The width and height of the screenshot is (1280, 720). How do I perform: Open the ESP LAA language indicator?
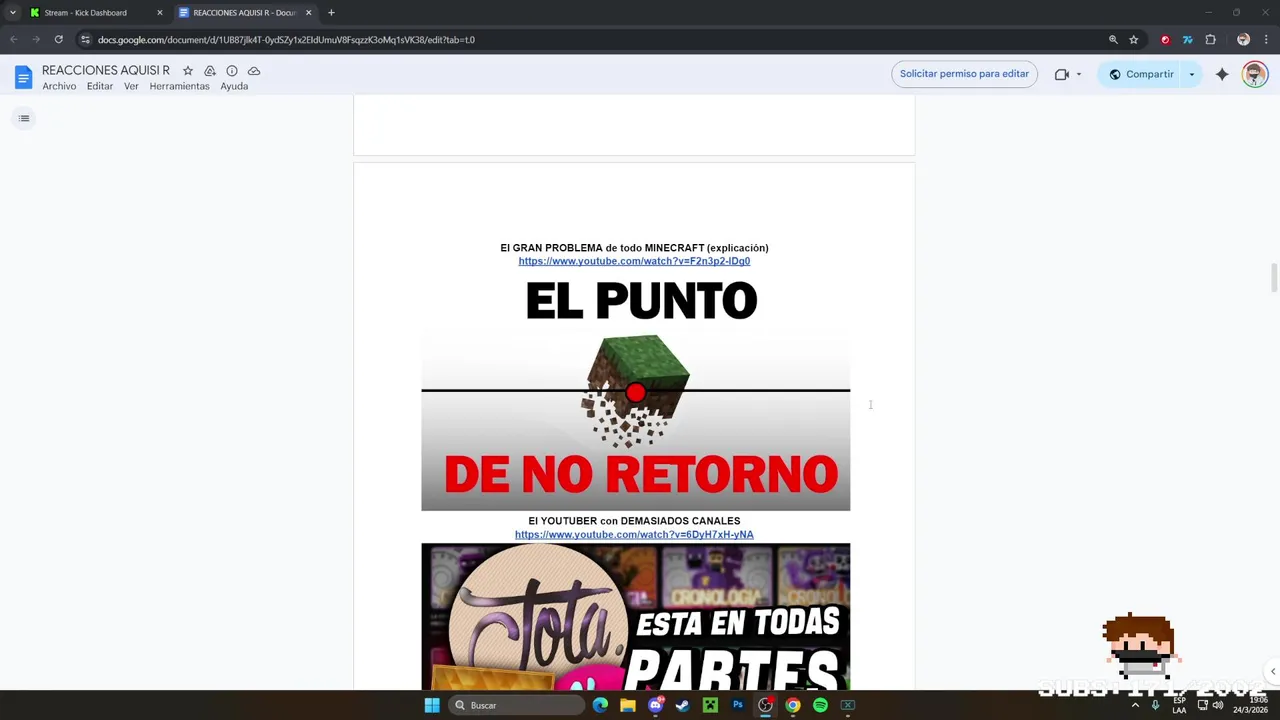tap(1179, 705)
